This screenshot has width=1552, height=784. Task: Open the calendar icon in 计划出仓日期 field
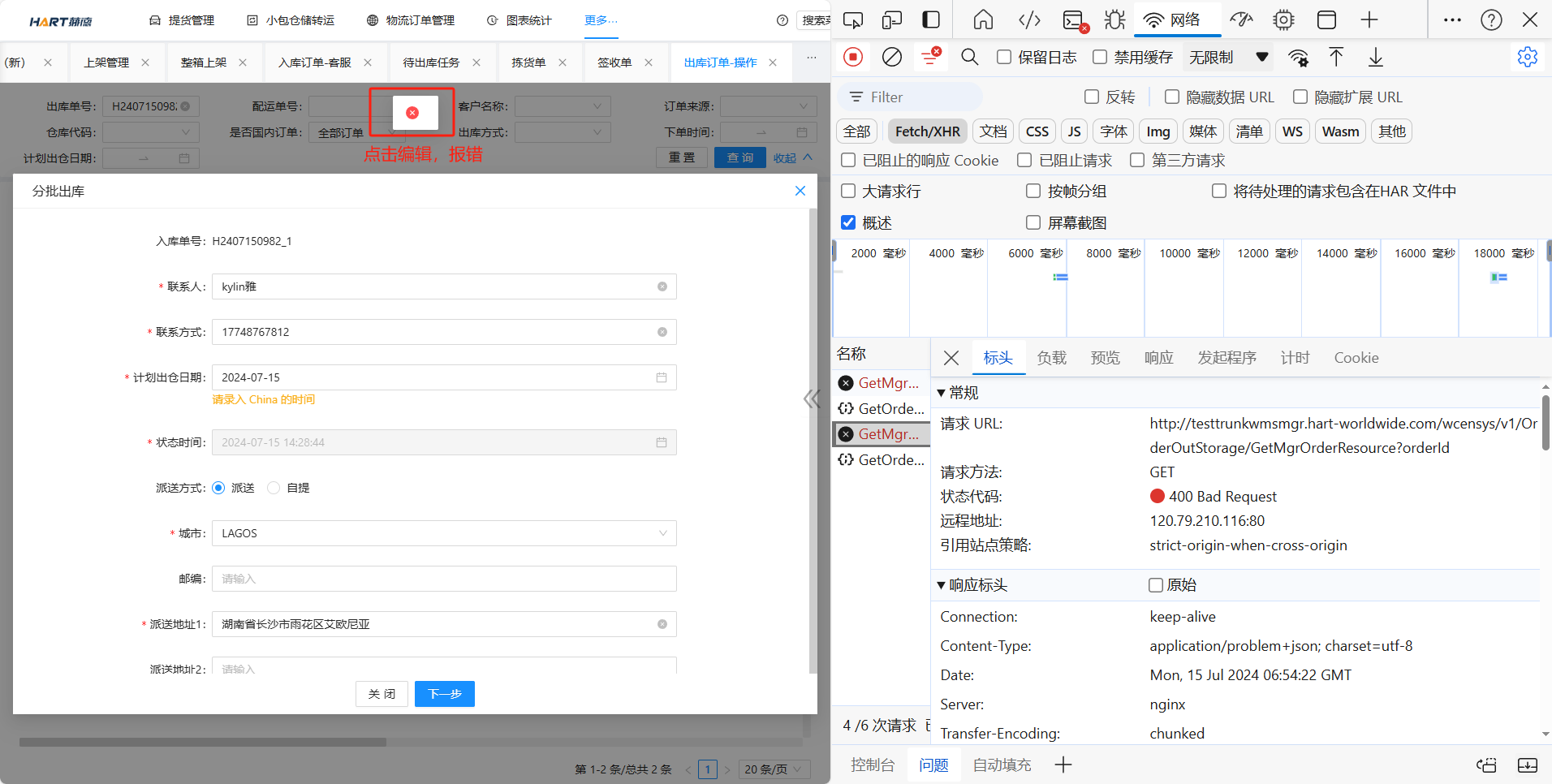662,377
